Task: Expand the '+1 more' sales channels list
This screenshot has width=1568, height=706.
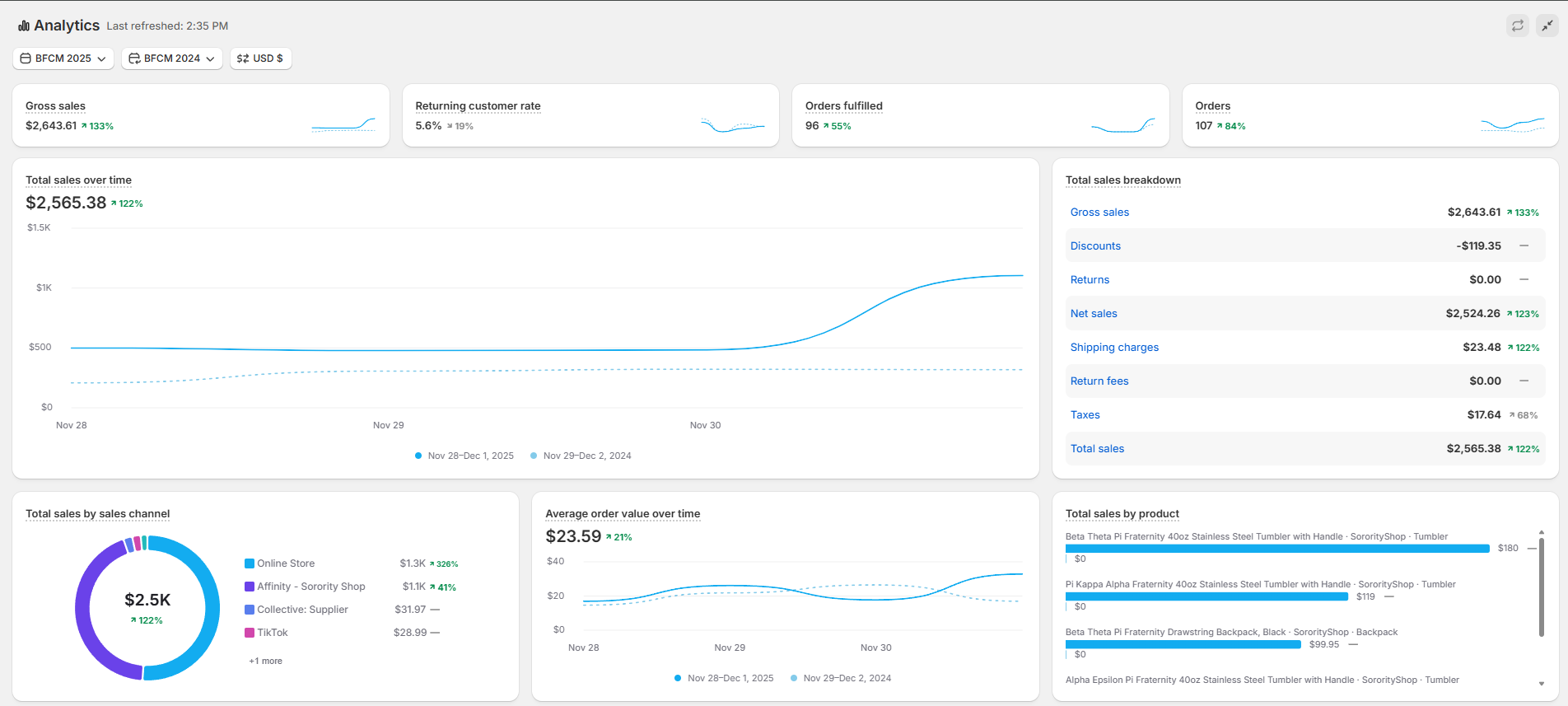Action: tap(265, 661)
